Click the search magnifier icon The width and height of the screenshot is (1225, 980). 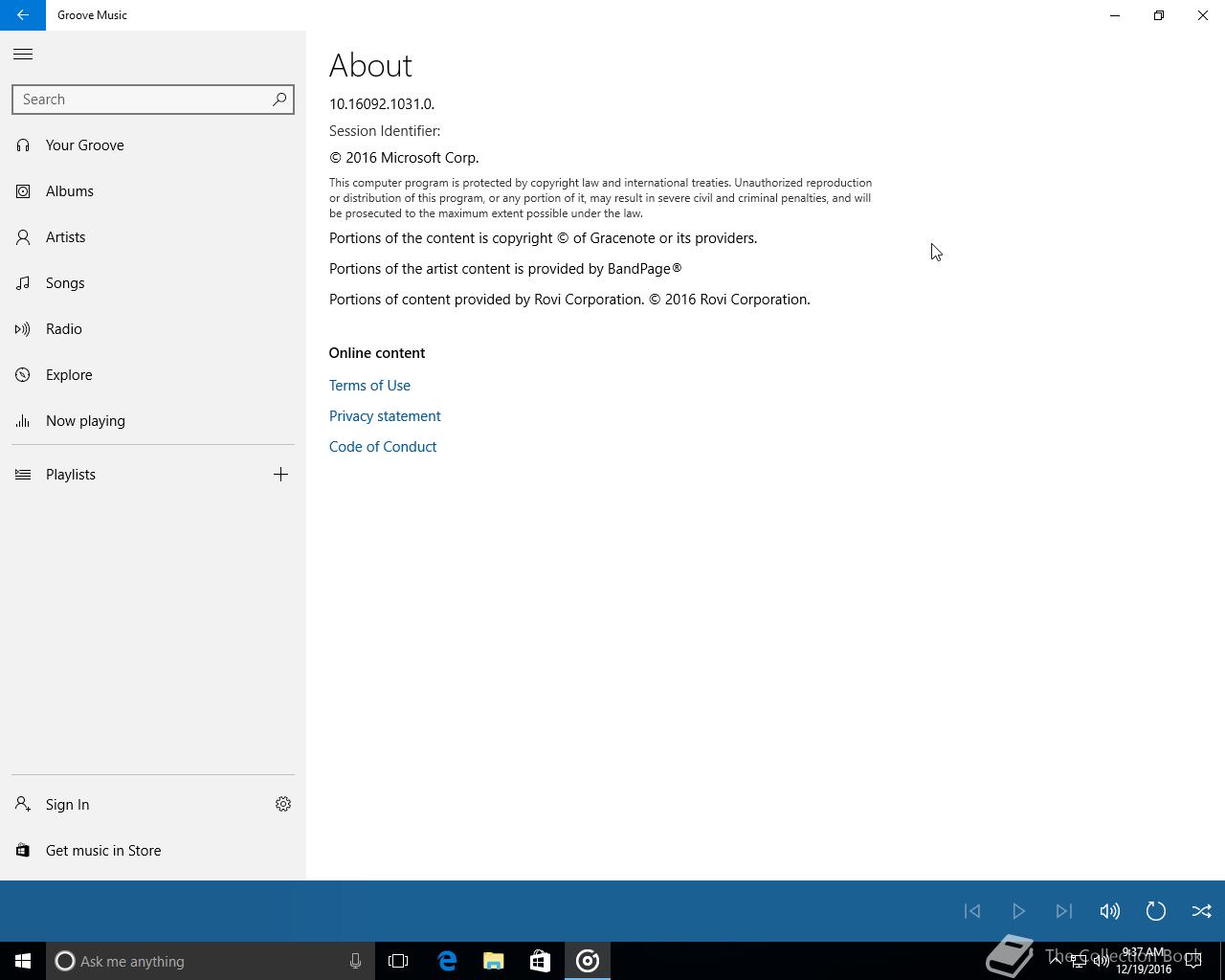(x=279, y=100)
